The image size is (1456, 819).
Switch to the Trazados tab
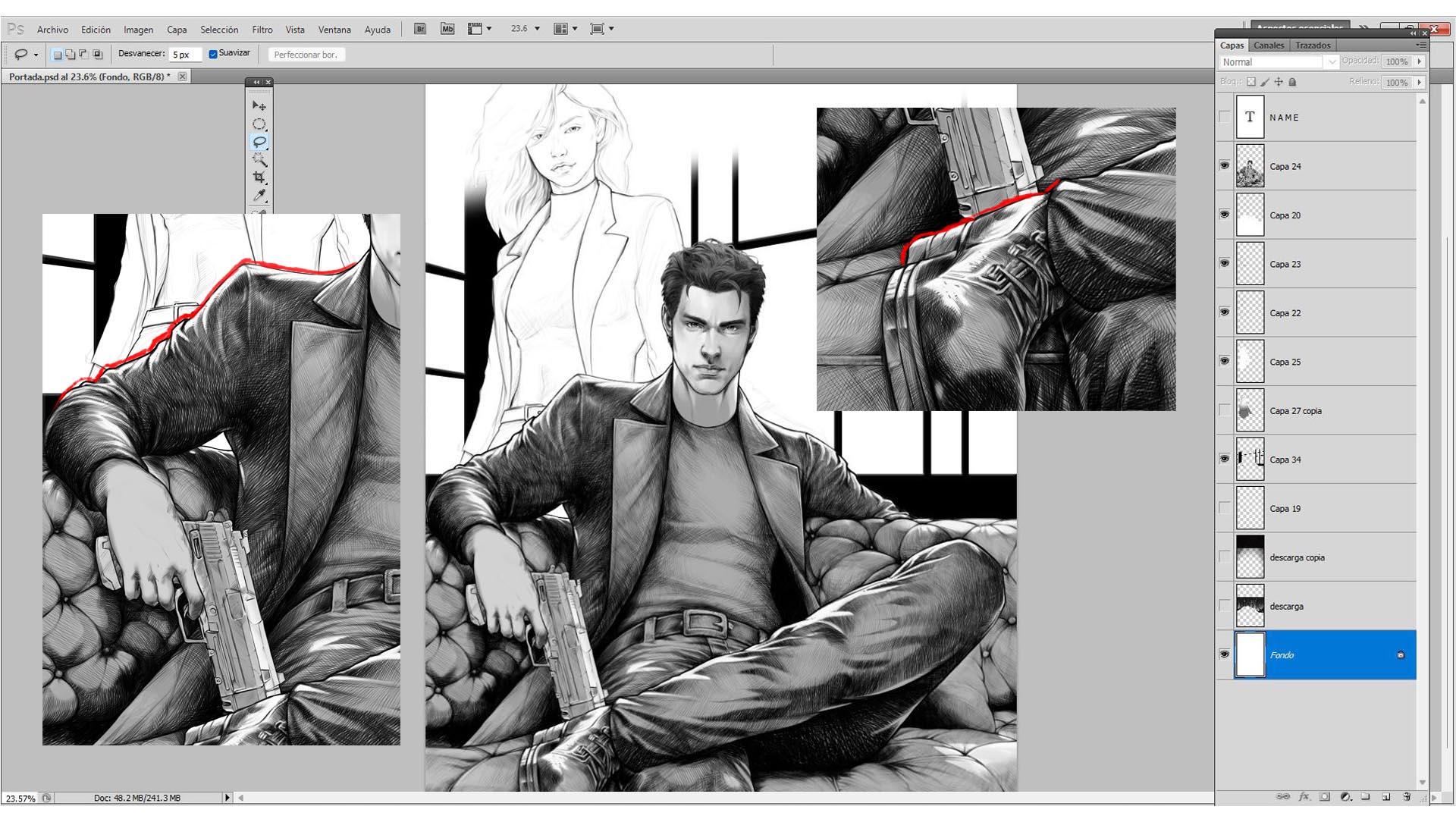pos(1313,45)
